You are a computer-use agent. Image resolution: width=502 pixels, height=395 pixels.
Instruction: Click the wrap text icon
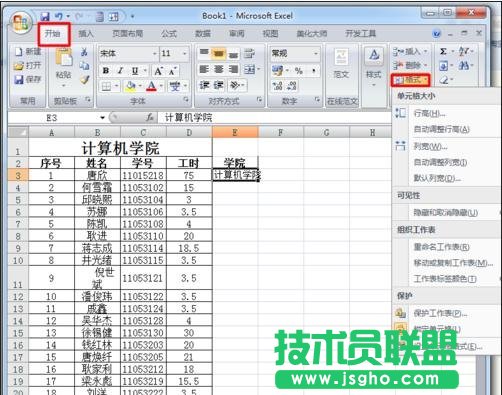249,53
